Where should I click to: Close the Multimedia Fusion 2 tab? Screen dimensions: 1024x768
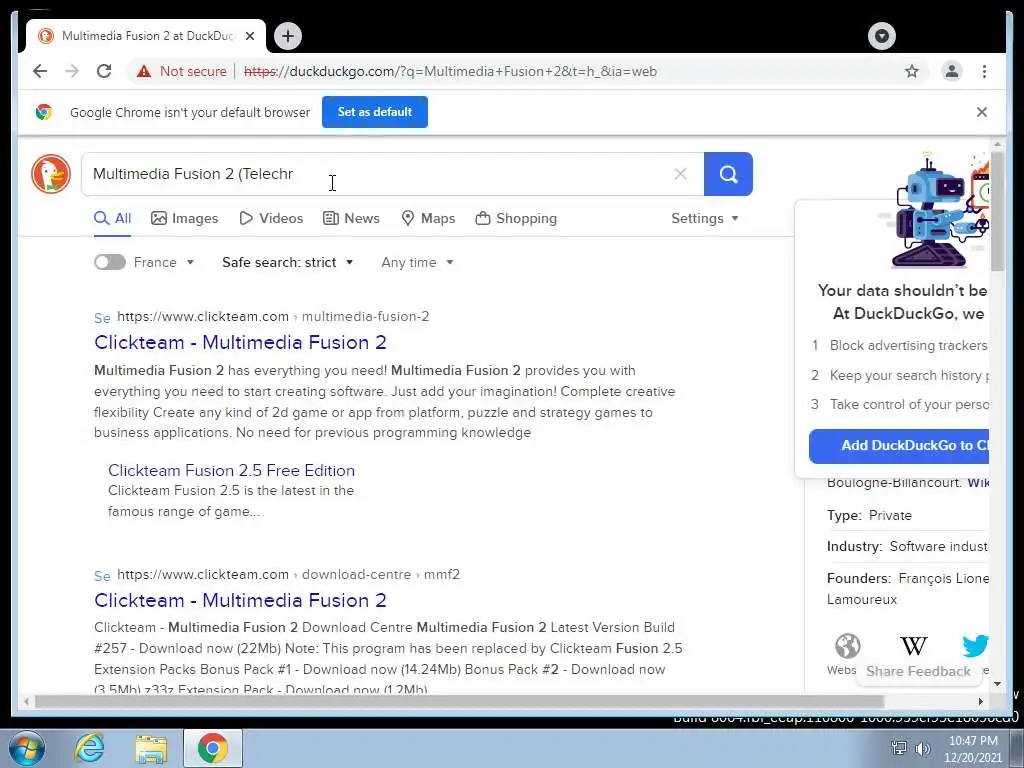point(249,36)
